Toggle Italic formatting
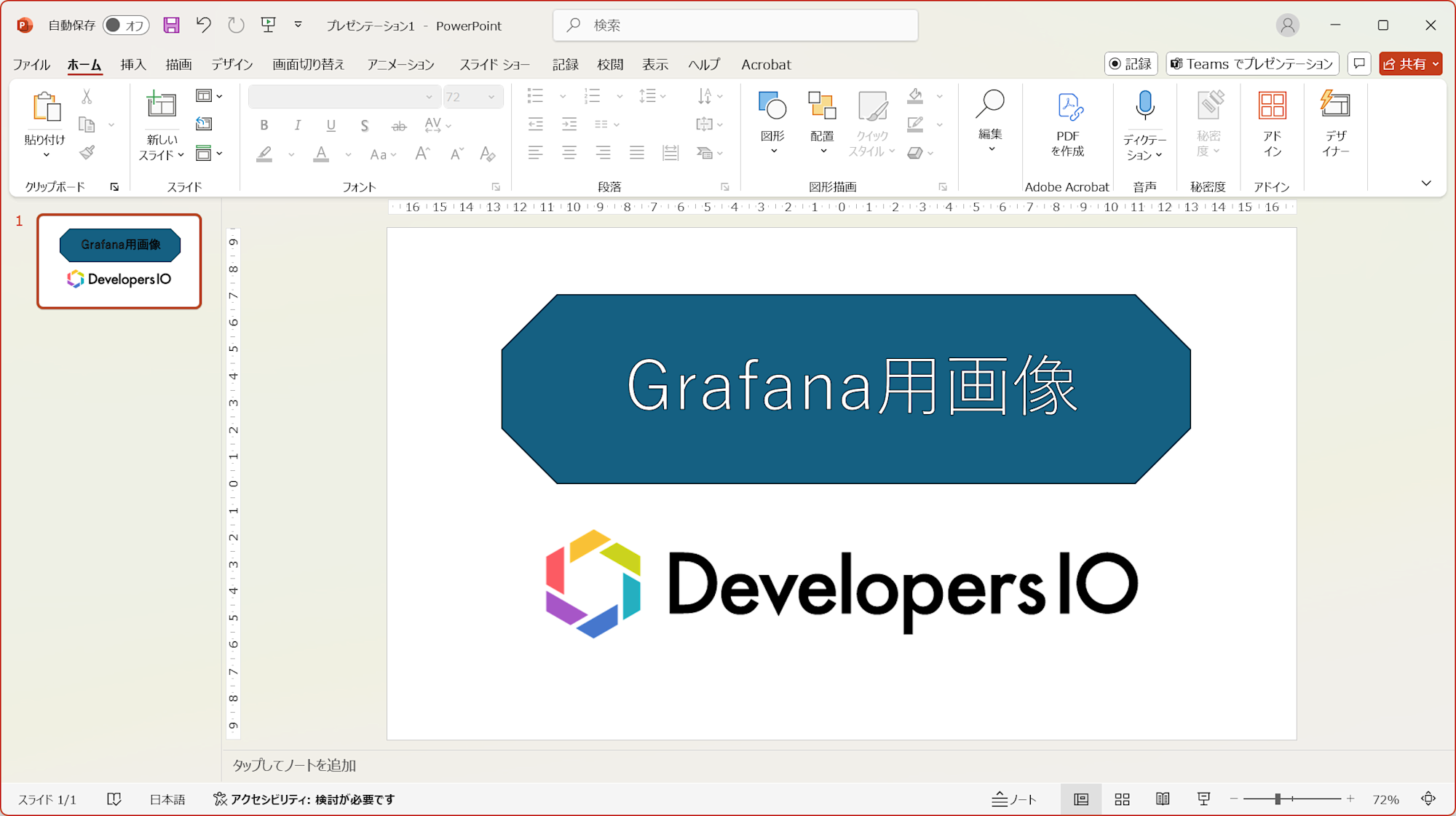The height and width of the screenshot is (816, 1456). pyautogui.click(x=297, y=125)
